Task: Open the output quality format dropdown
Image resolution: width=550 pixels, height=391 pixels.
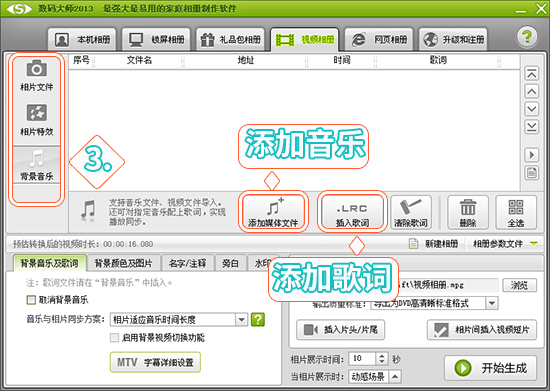Action: (x=492, y=303)
